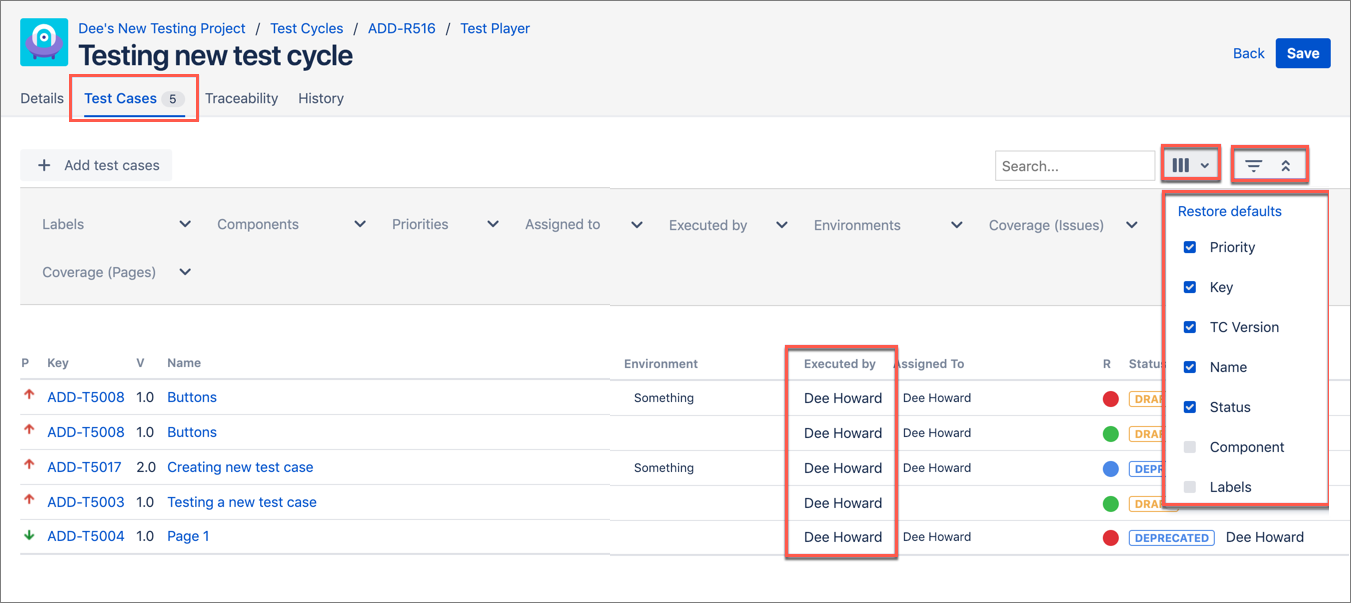Click the plus icon beside Add test cases
Screen dimensions: 1351x603
(44, 165)
